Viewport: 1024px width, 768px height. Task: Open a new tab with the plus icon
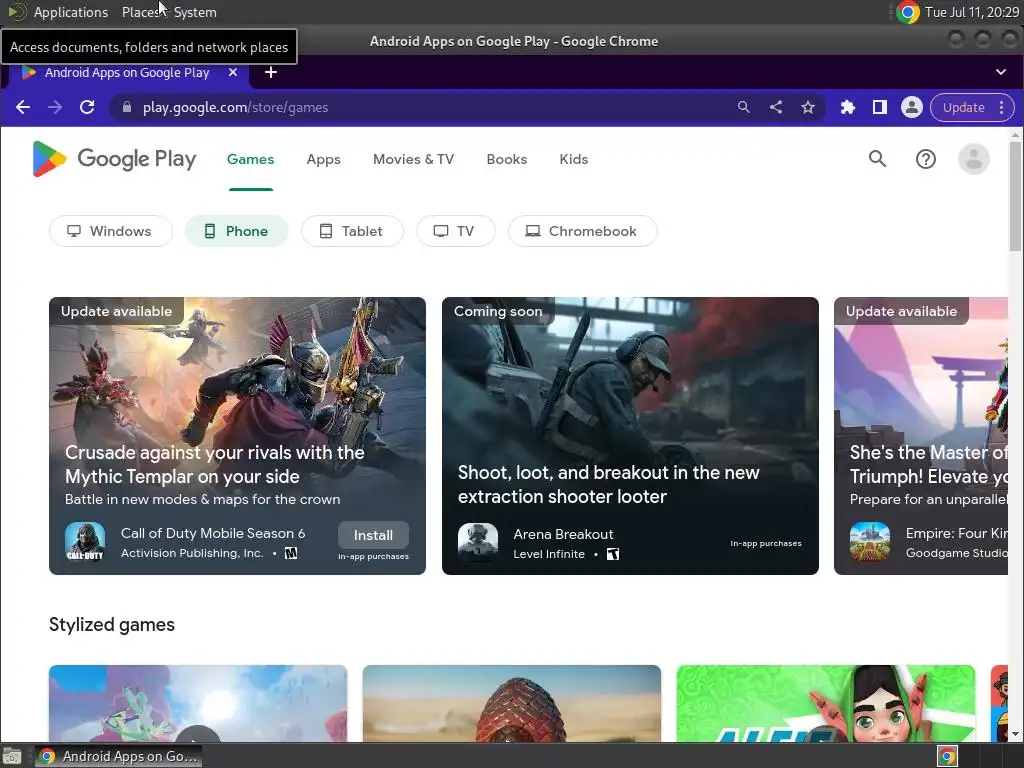[x=270, y=72]
